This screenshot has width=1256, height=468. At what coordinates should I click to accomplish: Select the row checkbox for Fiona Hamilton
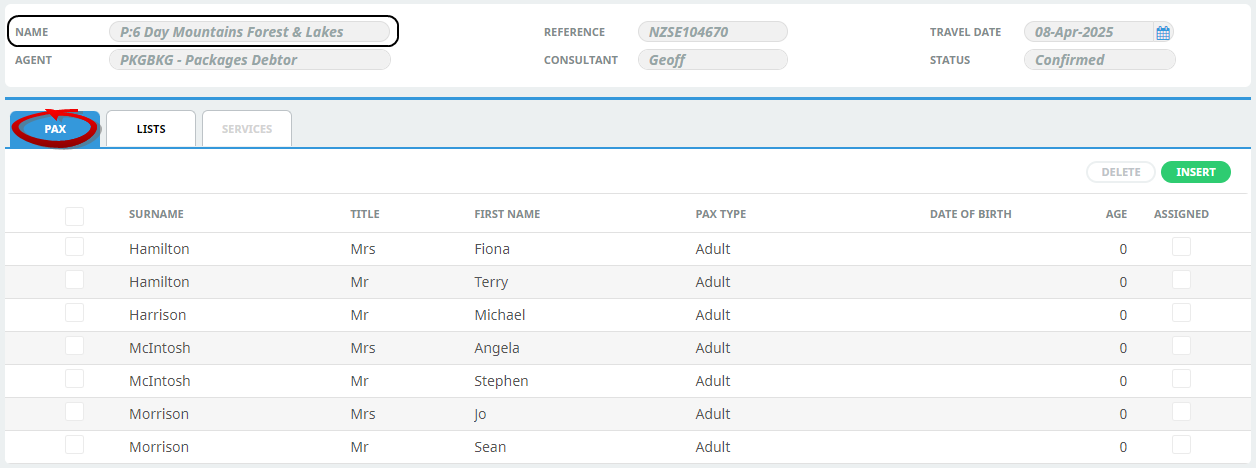point(74,248)
